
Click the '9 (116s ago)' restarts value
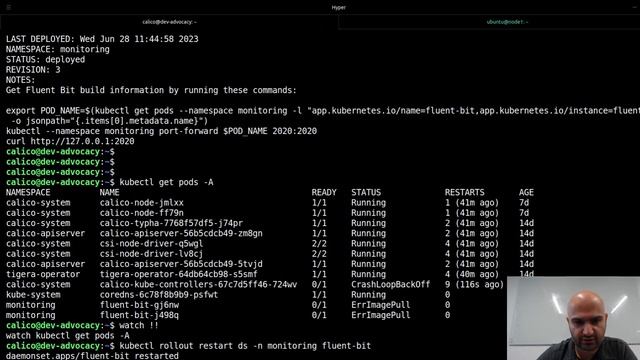474,284
